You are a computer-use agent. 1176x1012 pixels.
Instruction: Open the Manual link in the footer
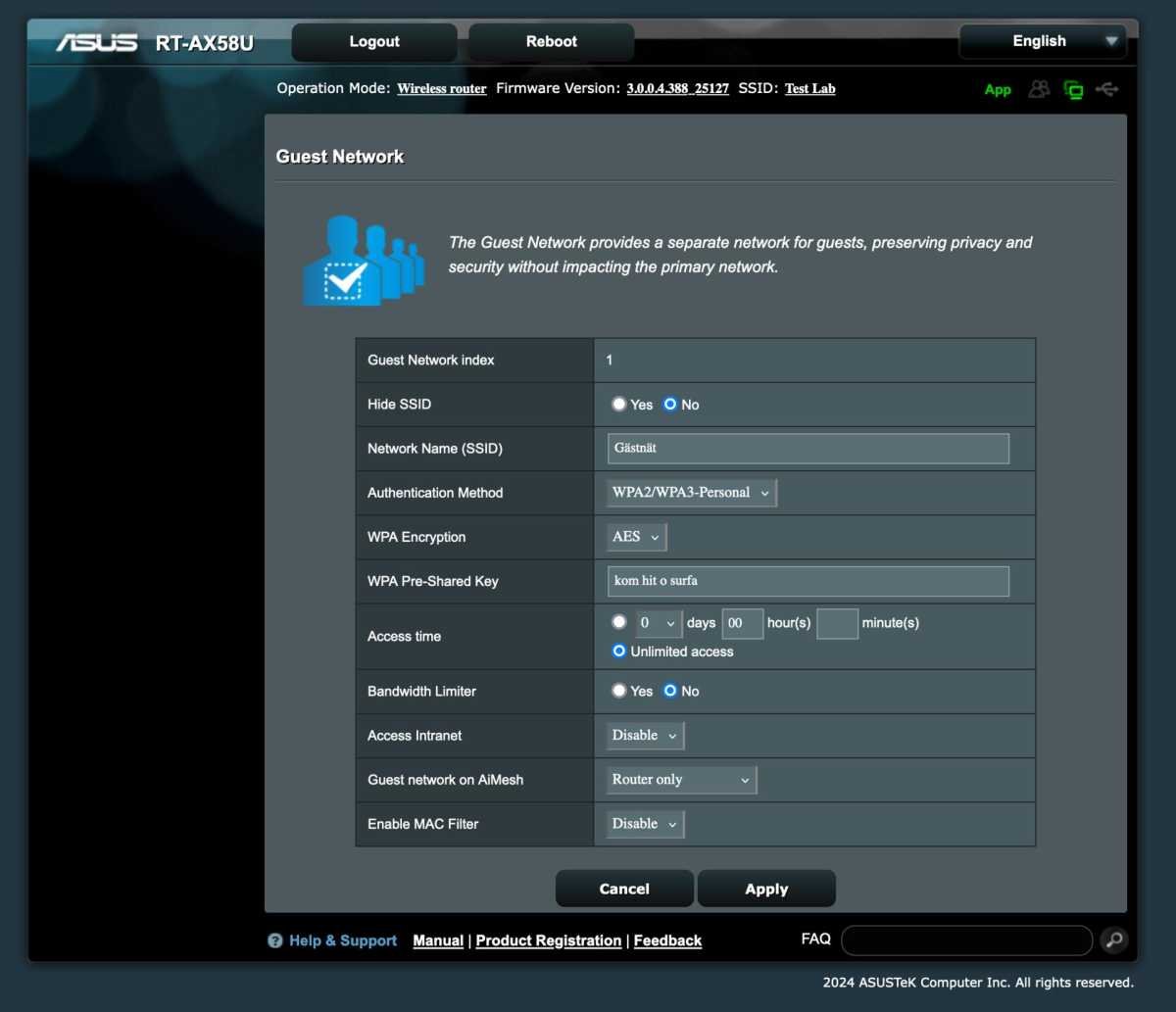pos(438,940)
